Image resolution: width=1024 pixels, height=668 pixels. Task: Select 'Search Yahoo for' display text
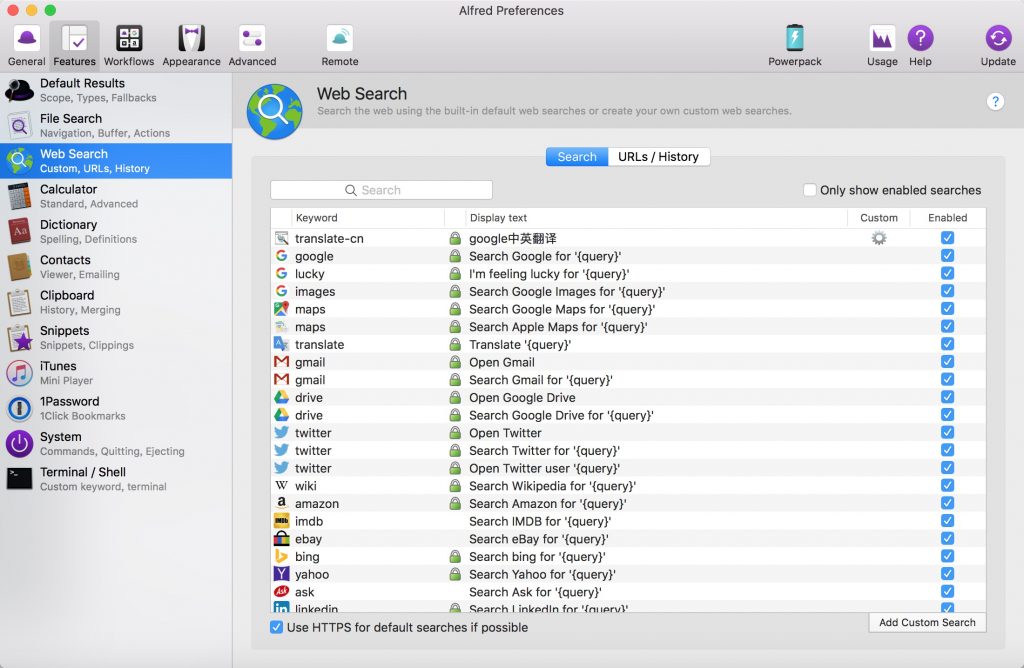[x=542, y=574]
